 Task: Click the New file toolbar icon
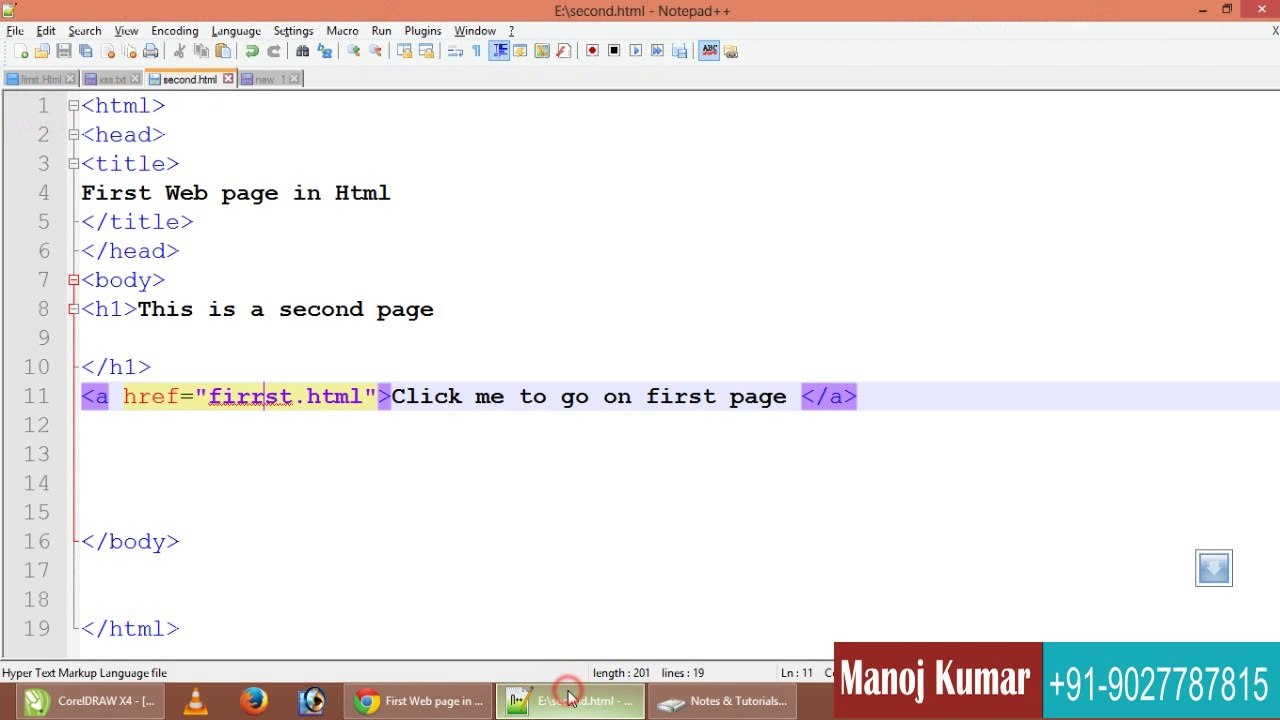tap(21, 51)
